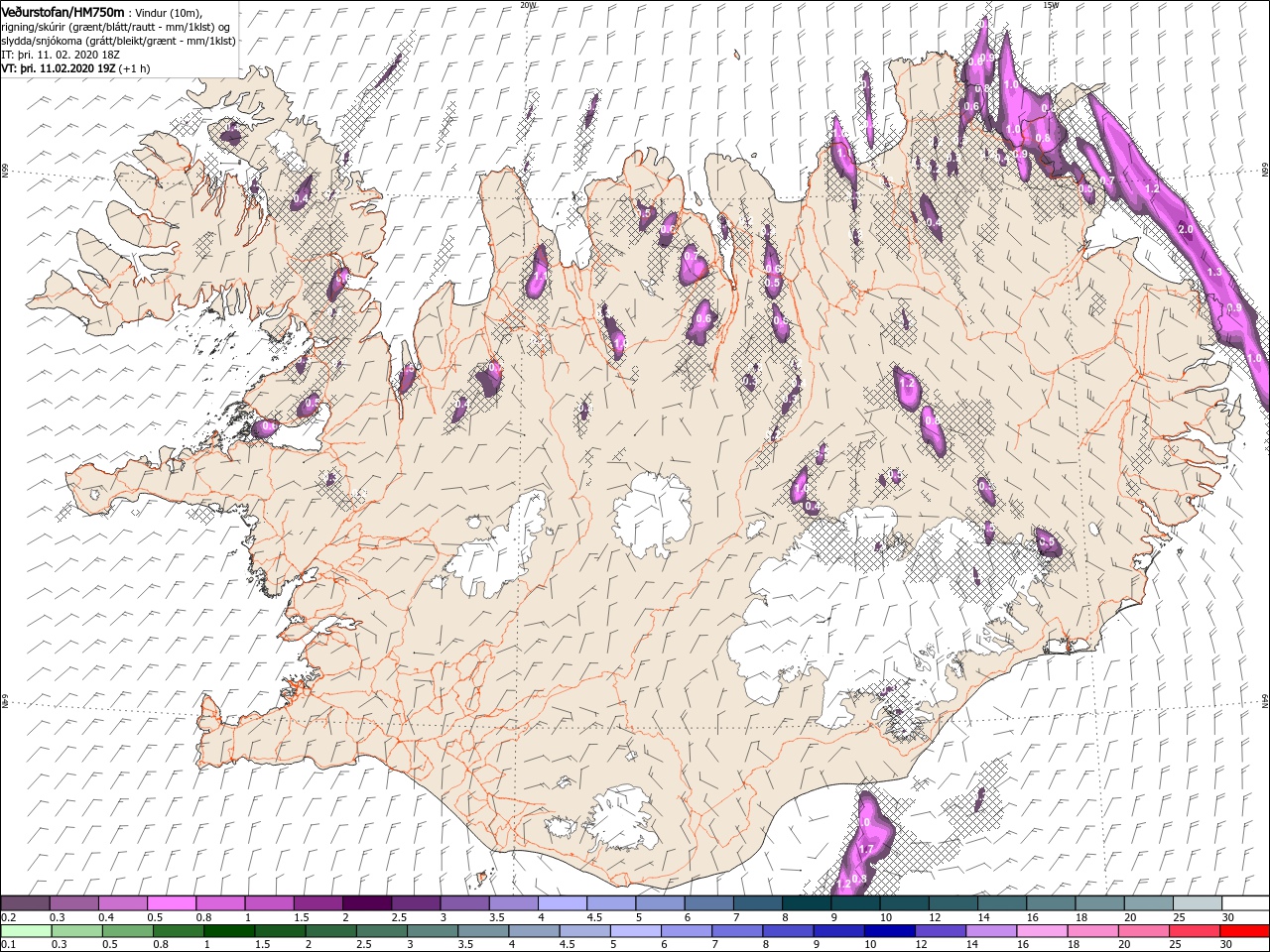Select deep blue bottom-row swatch between 10 and 12
The height and width of the screenshot is (952, 1270).
click(x=888, y=930)
